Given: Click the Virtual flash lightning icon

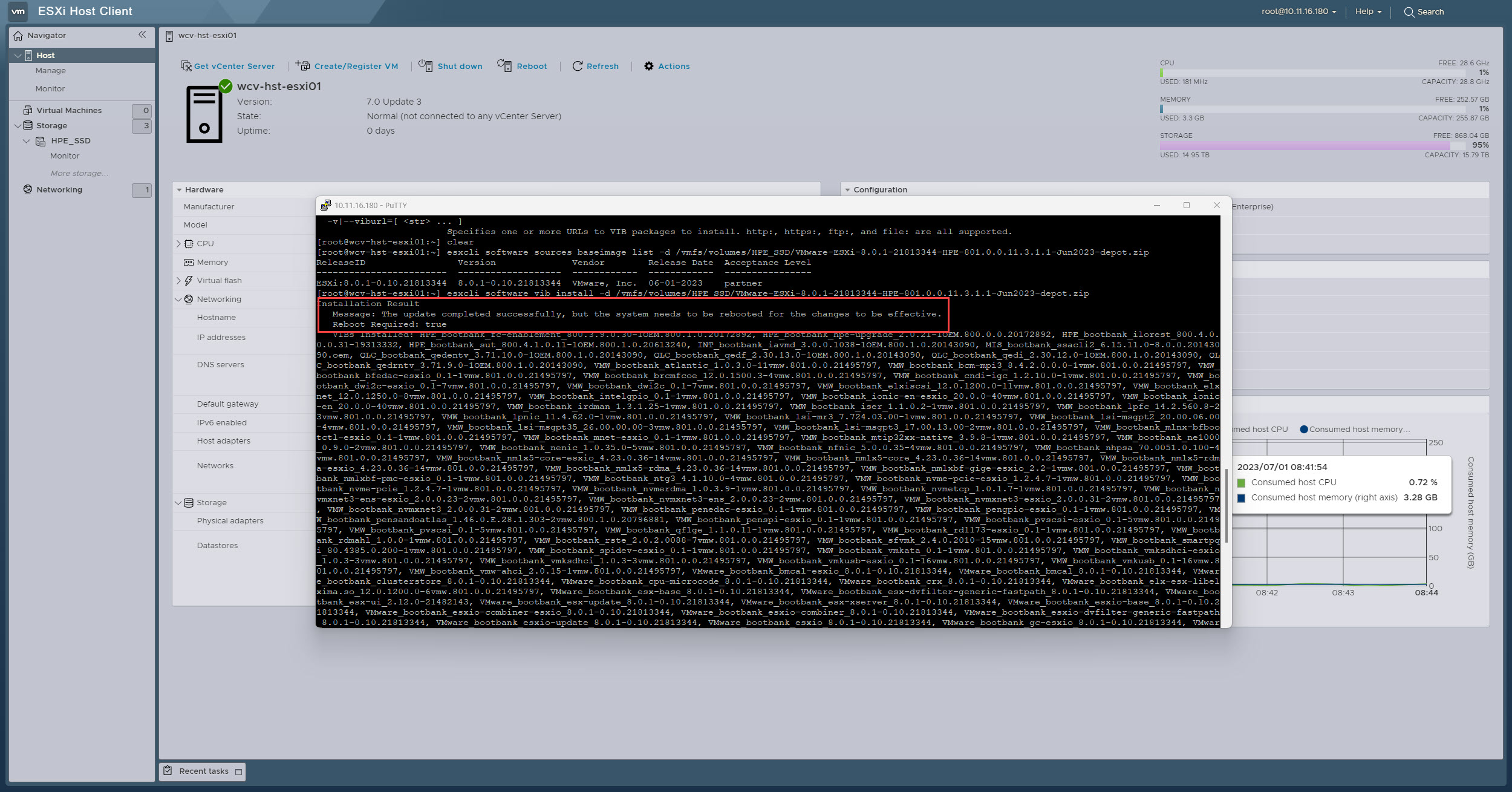Looking at the screenshot, I should (x=189, y=281).
